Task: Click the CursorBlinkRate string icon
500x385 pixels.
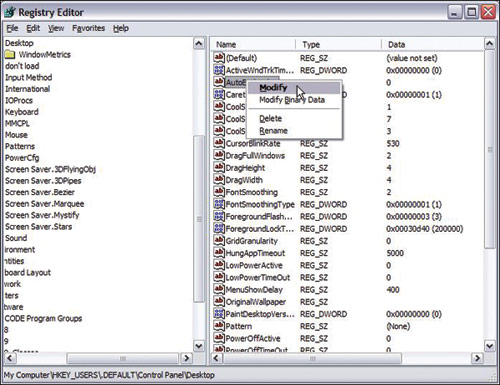Action: 219,143
